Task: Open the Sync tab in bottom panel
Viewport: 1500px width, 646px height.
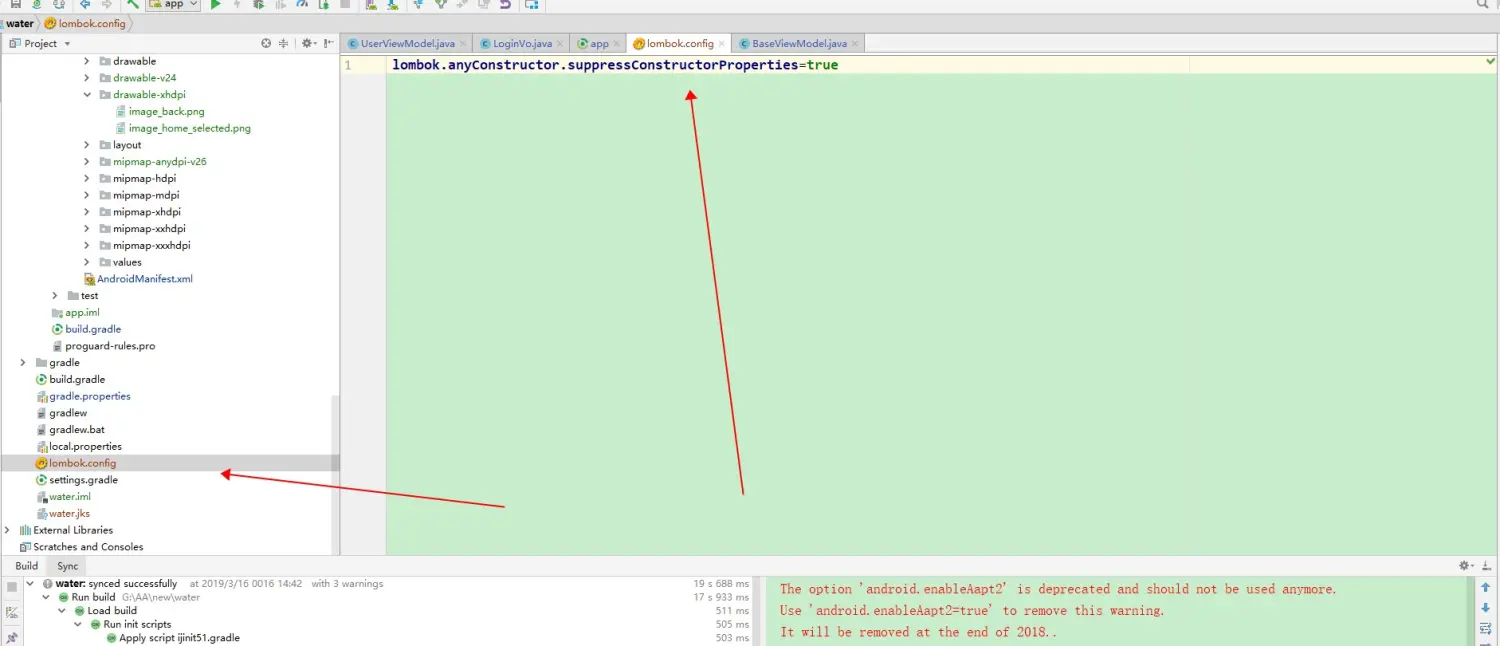Action: pyautogui.click(x=67, y=566)
